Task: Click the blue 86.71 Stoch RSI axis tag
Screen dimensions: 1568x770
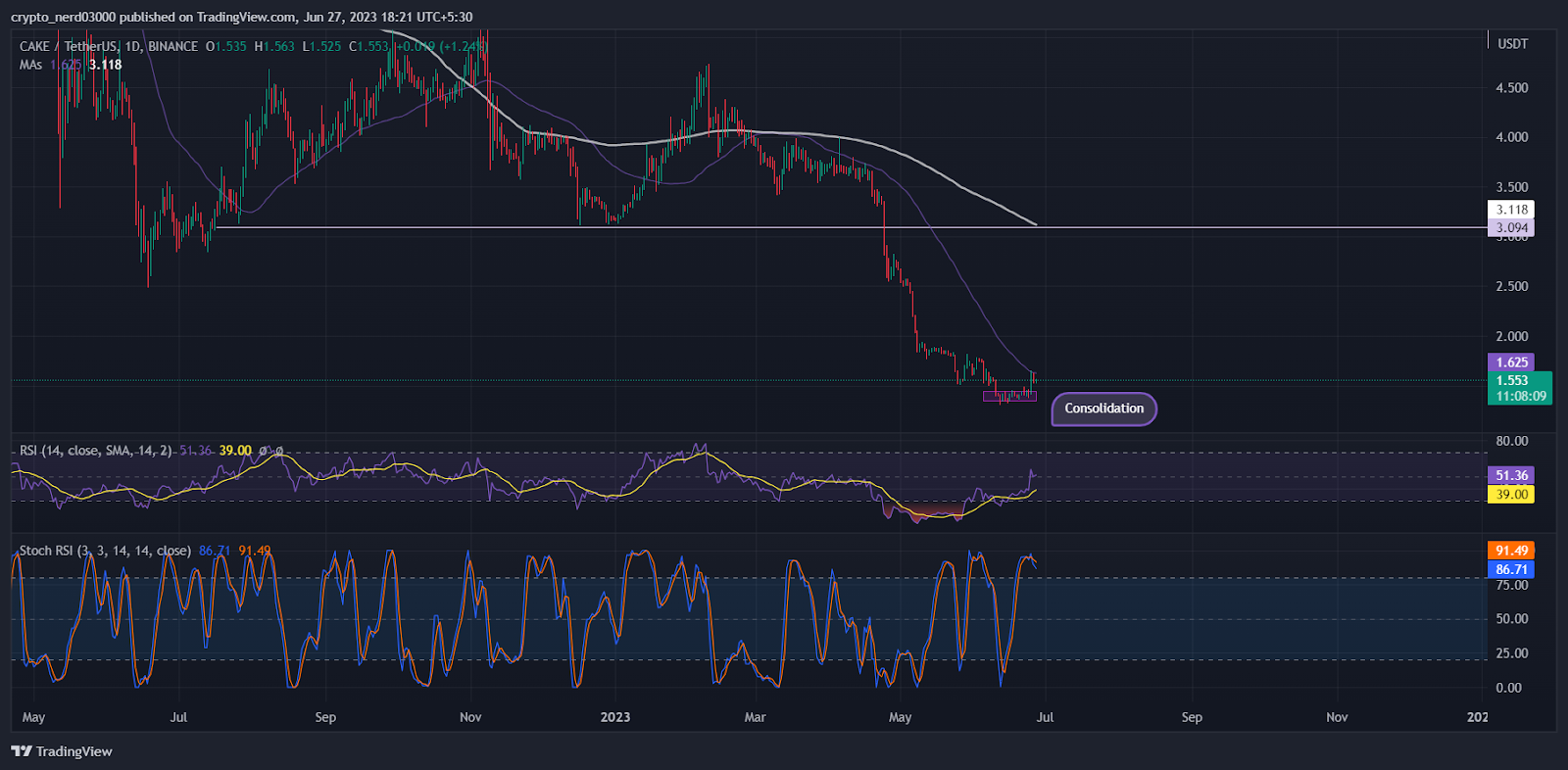Action: tap(1511, 569)
